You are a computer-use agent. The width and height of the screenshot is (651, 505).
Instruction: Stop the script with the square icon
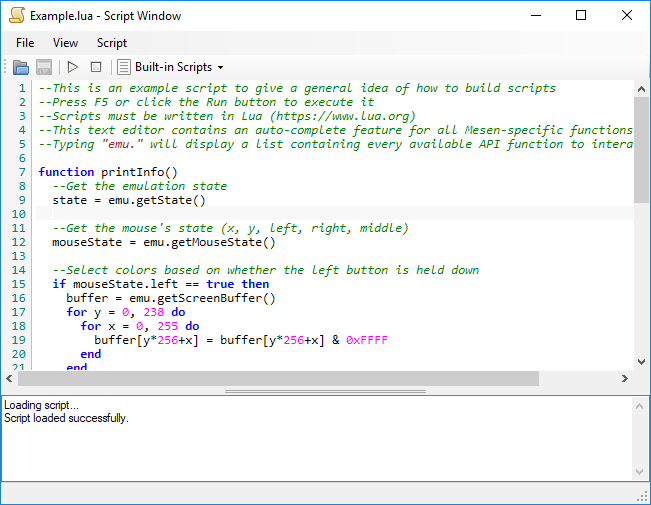[96, 67]
